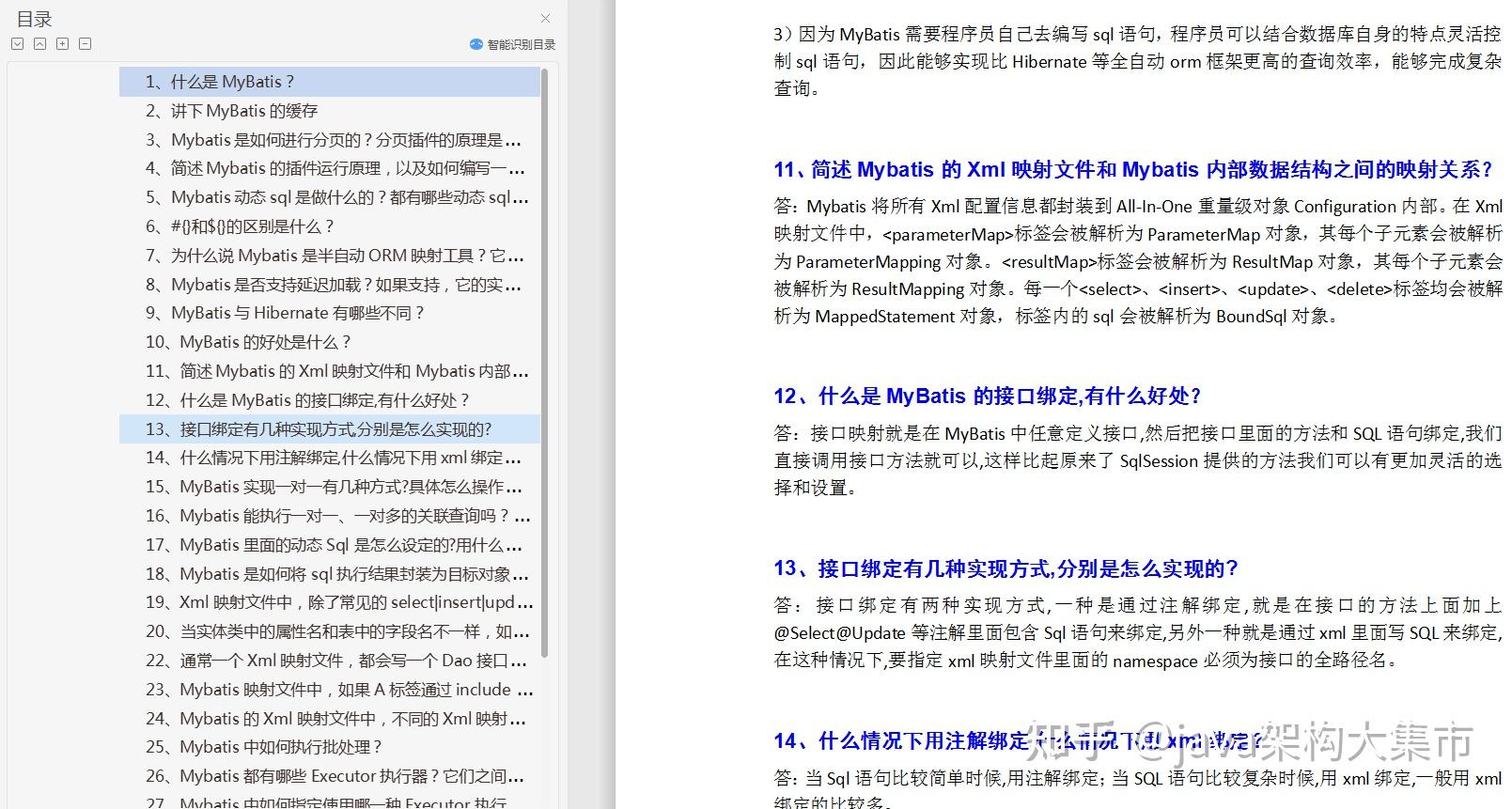Click the plus icon to add bookmark
The height and width of the screenshot is (809, 1512).
coord(62,43)
